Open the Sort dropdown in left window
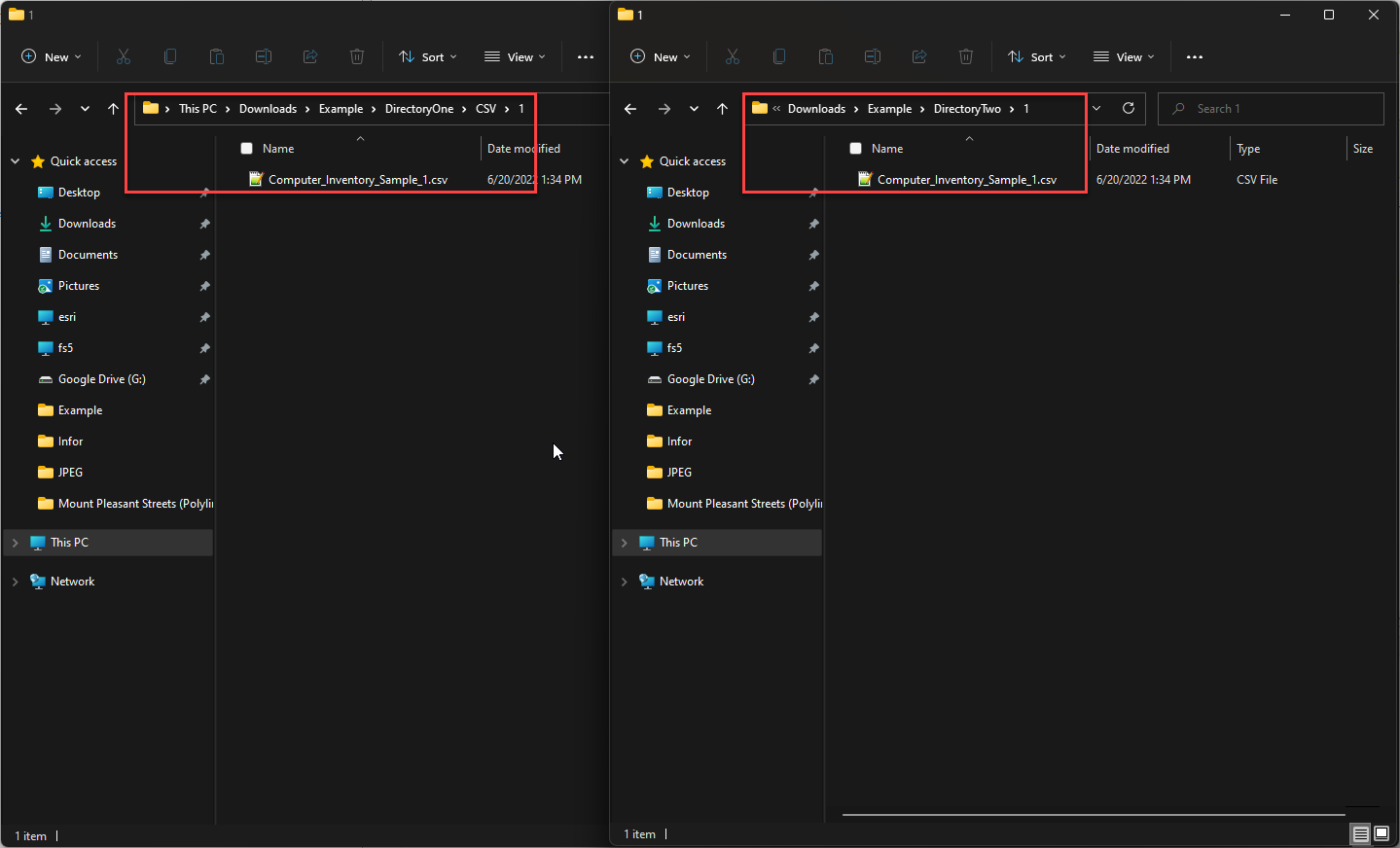Image resolution: width=1400 pixels, height=848 pixels. click(428, 56)
